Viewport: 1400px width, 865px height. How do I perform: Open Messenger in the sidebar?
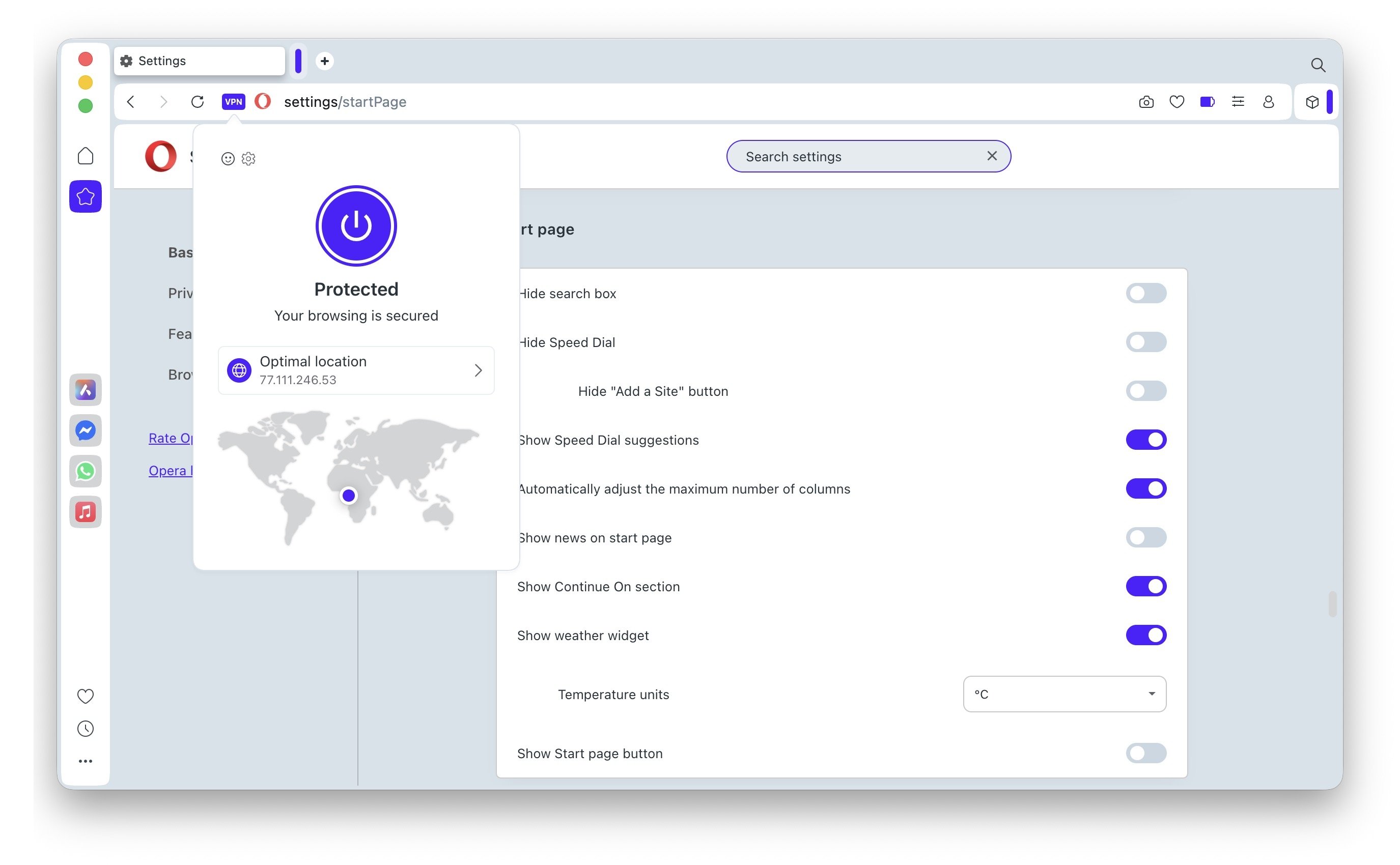click(x=86, y=430)
